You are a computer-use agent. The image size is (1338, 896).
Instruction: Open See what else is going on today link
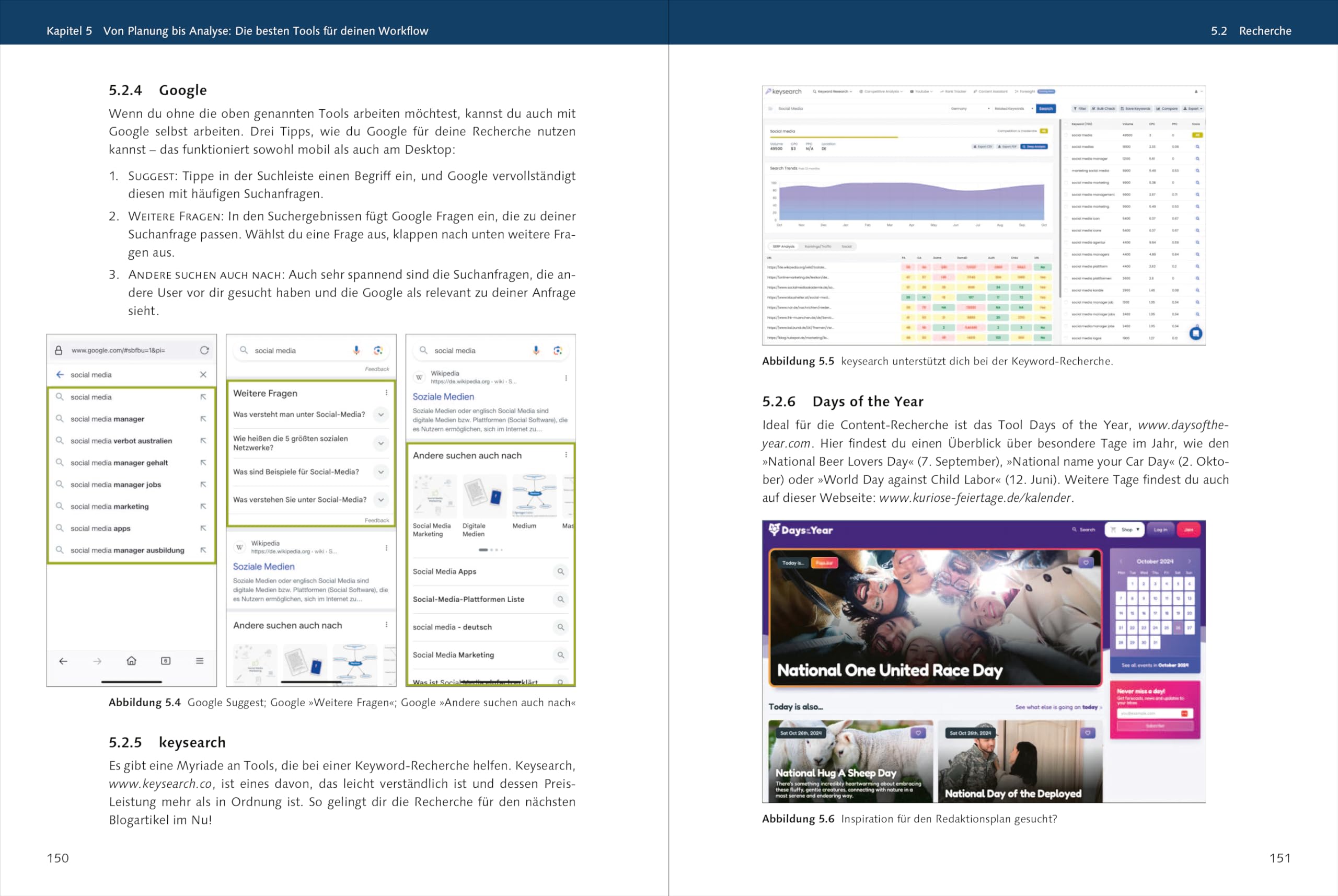coord(1057,707)
